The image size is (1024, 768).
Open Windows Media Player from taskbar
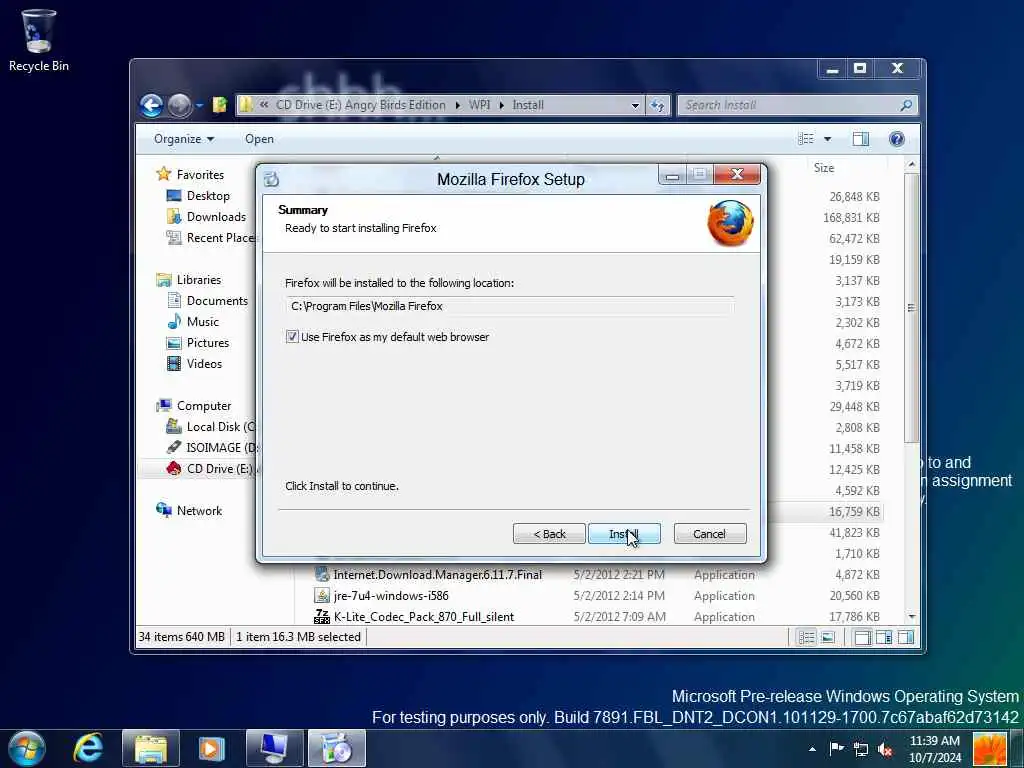click(x=211, y=748)
